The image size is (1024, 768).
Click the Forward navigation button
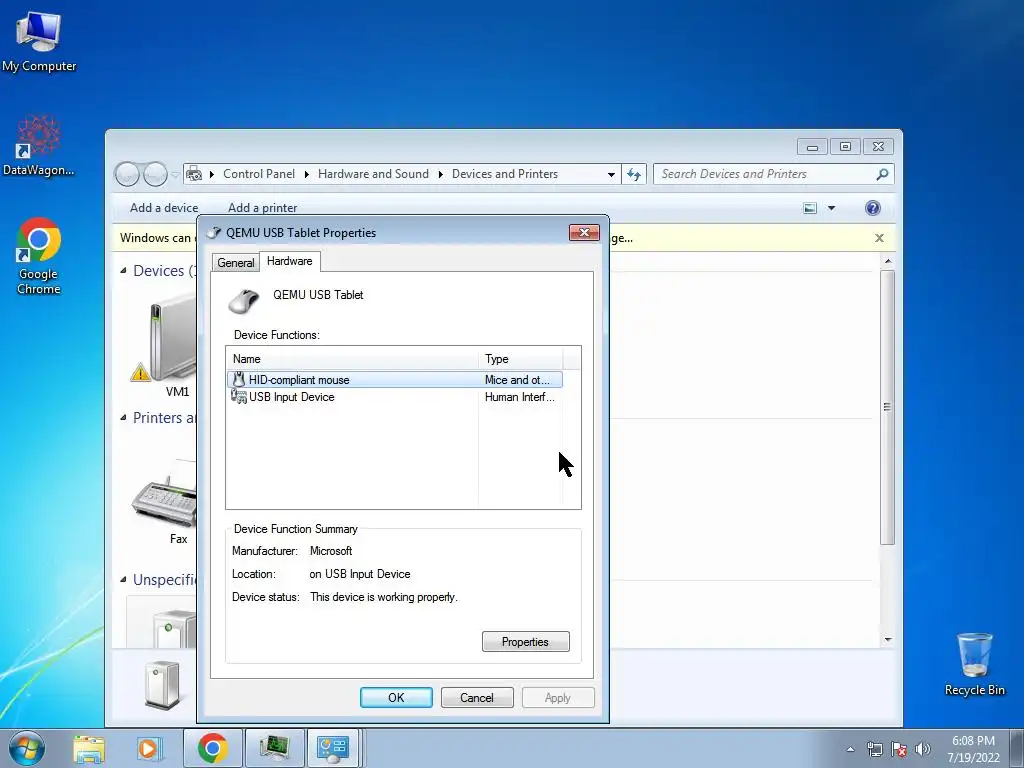[x=155, y=174]
